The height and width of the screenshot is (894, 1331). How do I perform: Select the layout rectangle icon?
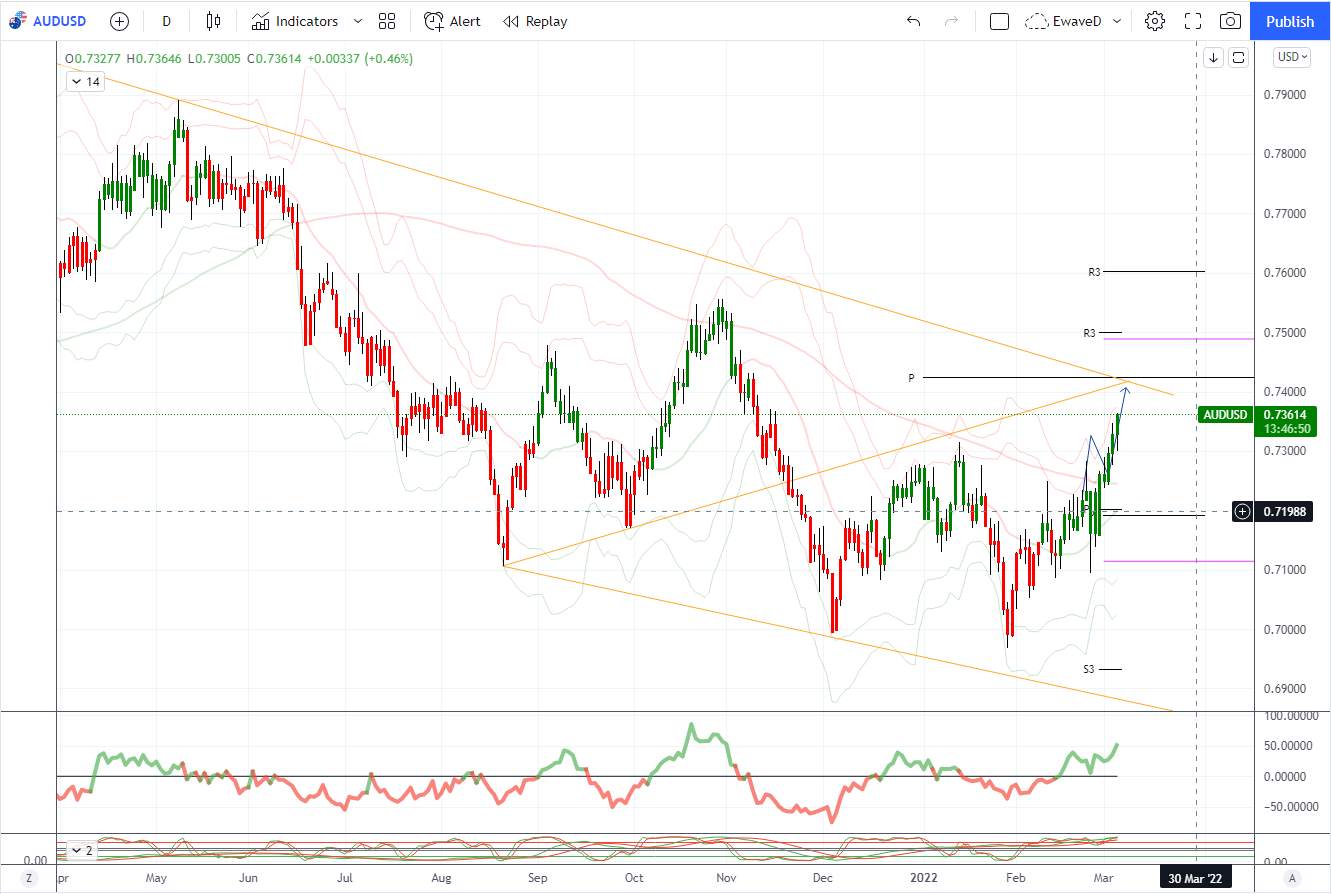point(999,21)
